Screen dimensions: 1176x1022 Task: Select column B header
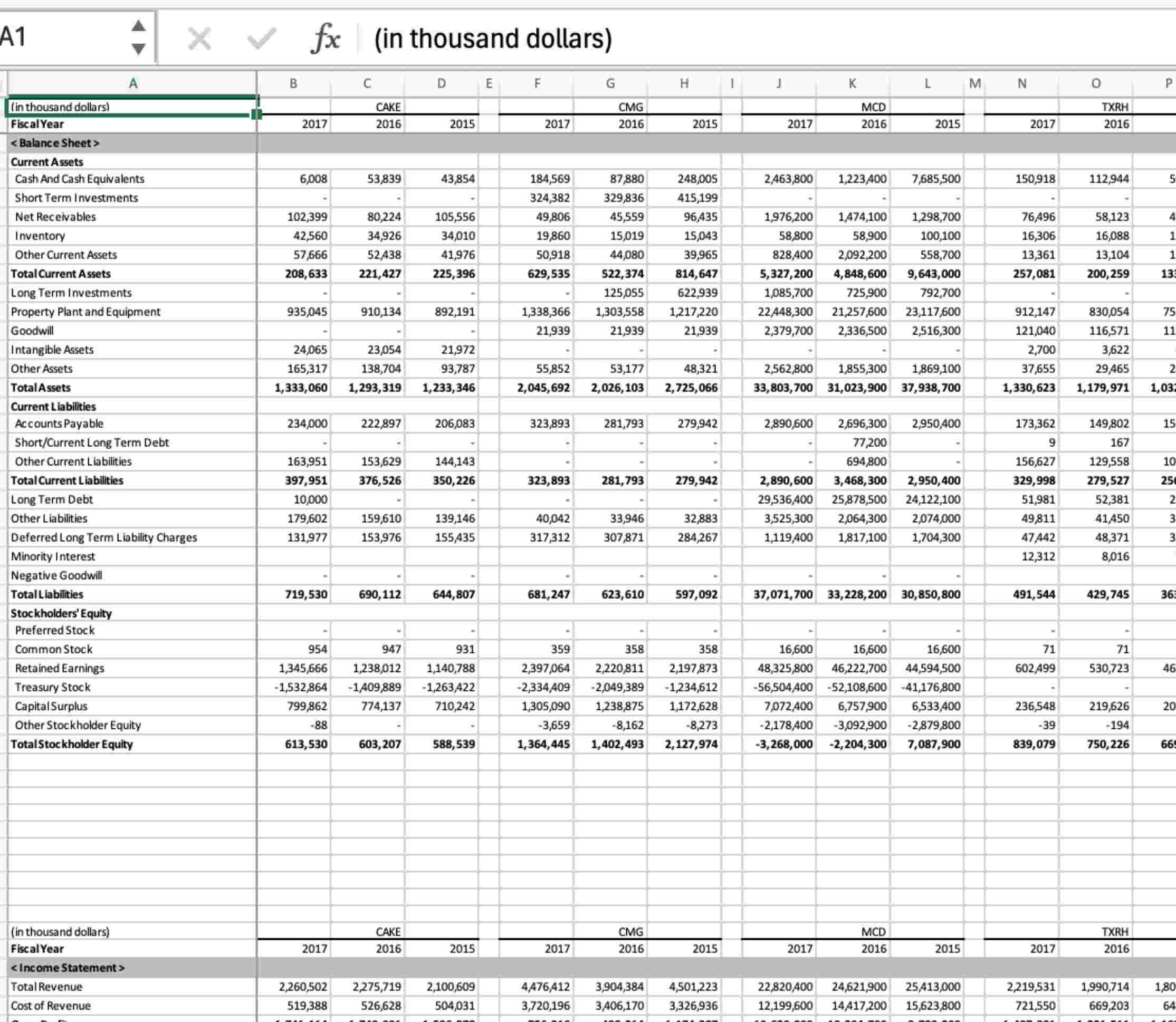pos(293,84)
